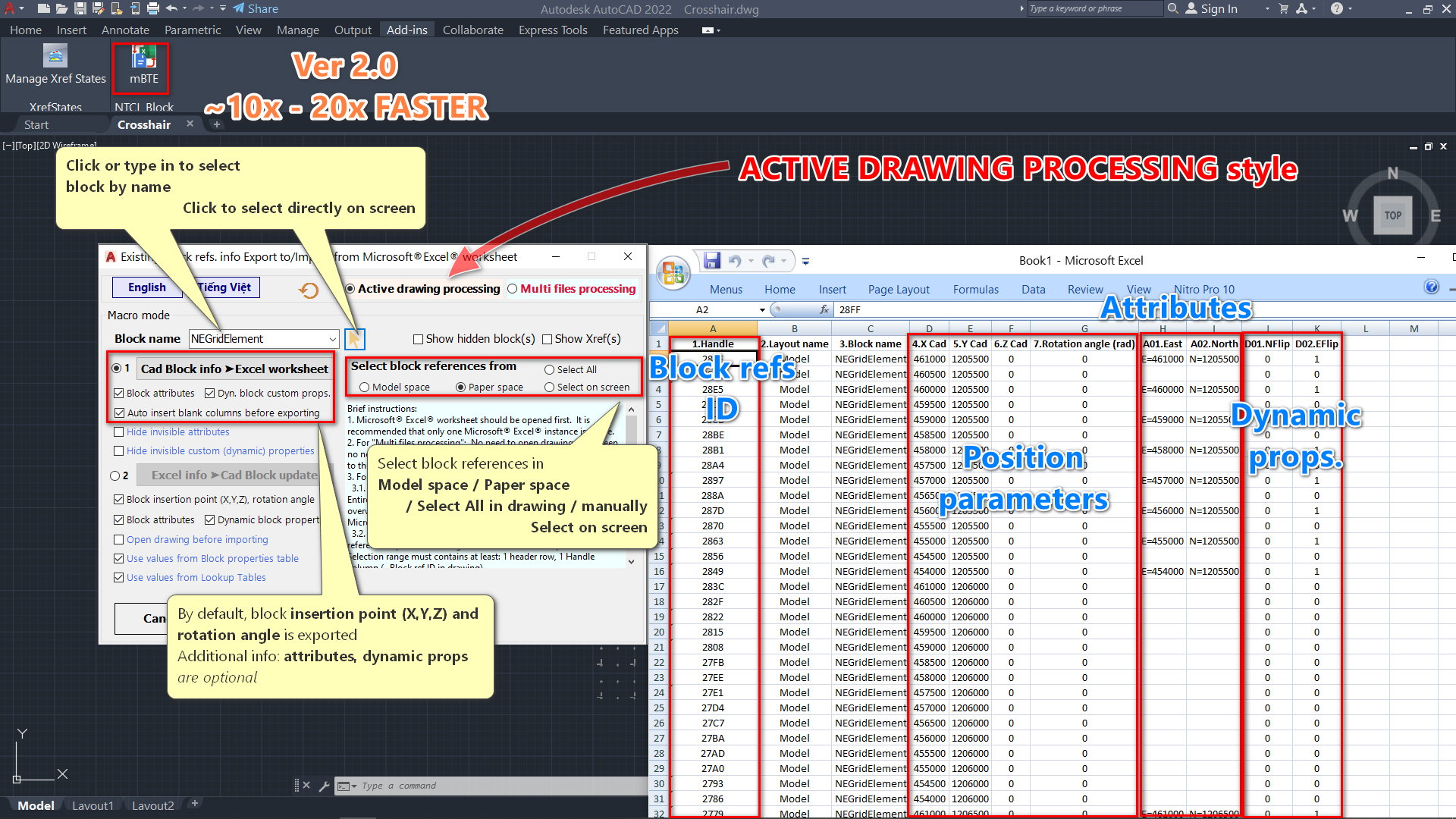Click the Excel help question mark icon
The width and height of the screenshot is (1456, 819).
point(1431,287)
